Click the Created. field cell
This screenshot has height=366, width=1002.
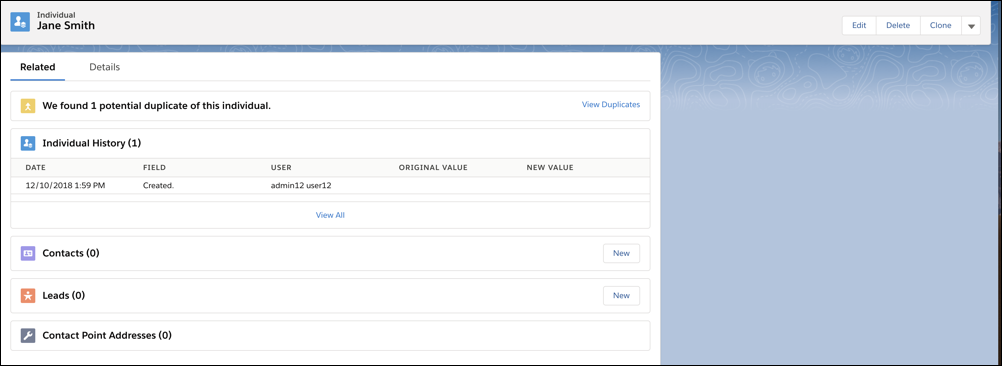158,185
